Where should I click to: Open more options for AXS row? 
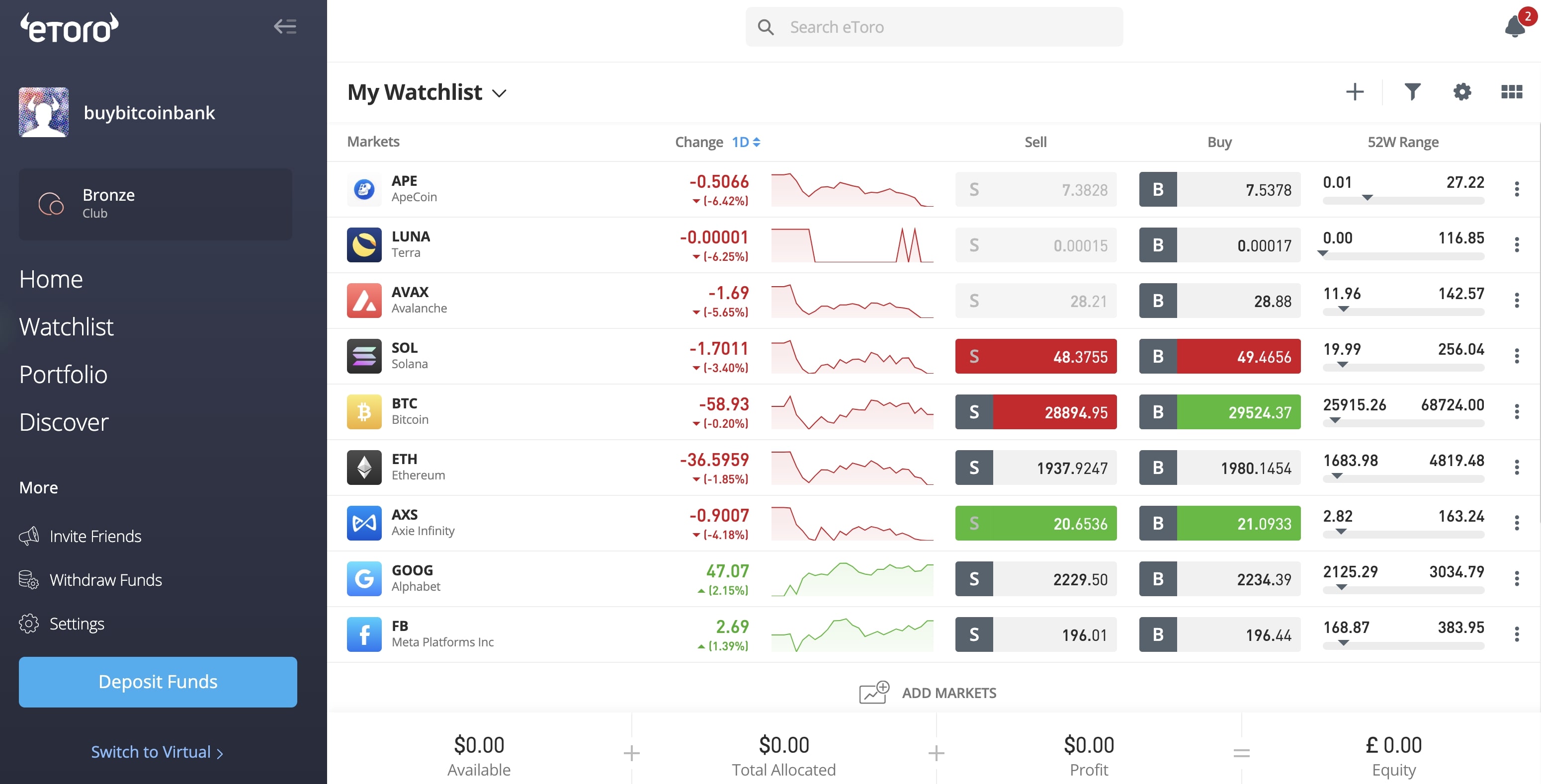(1517, 523)
